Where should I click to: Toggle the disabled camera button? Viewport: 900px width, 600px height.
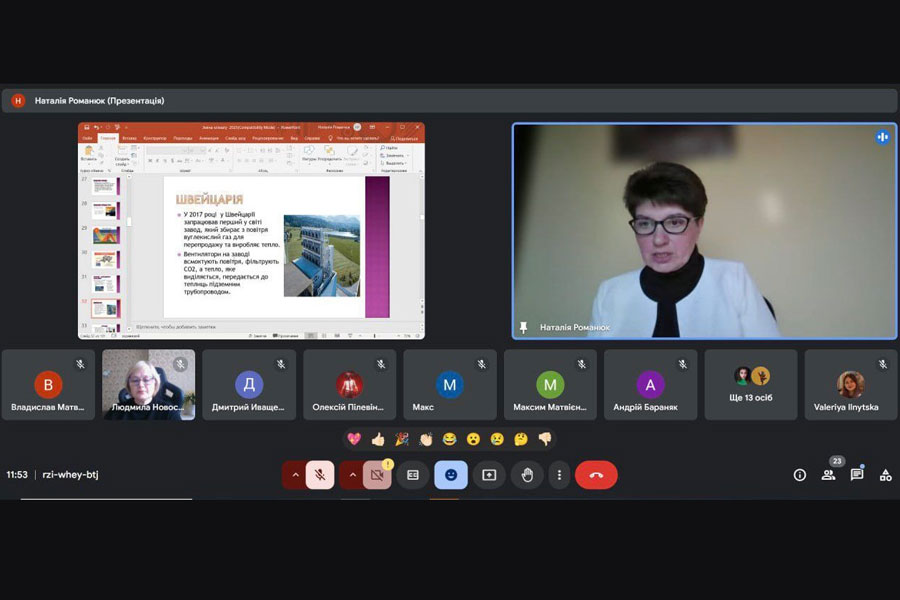[377, 475]
